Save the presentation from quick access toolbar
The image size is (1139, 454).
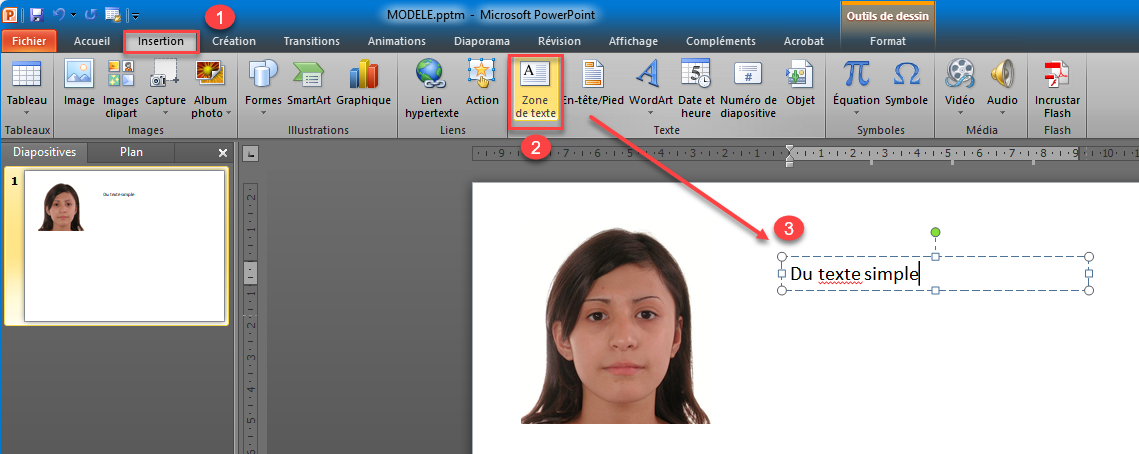[37, 14]
